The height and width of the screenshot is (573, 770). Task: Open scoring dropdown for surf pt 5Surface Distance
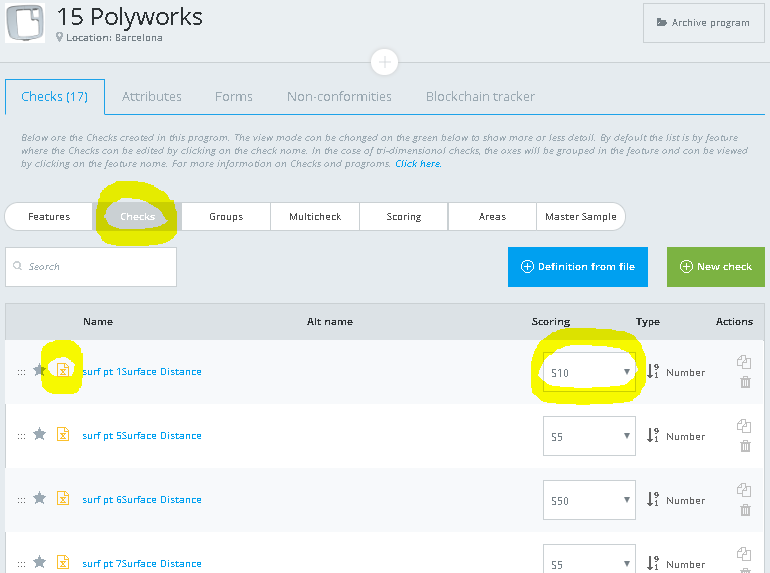click(589, 436)
